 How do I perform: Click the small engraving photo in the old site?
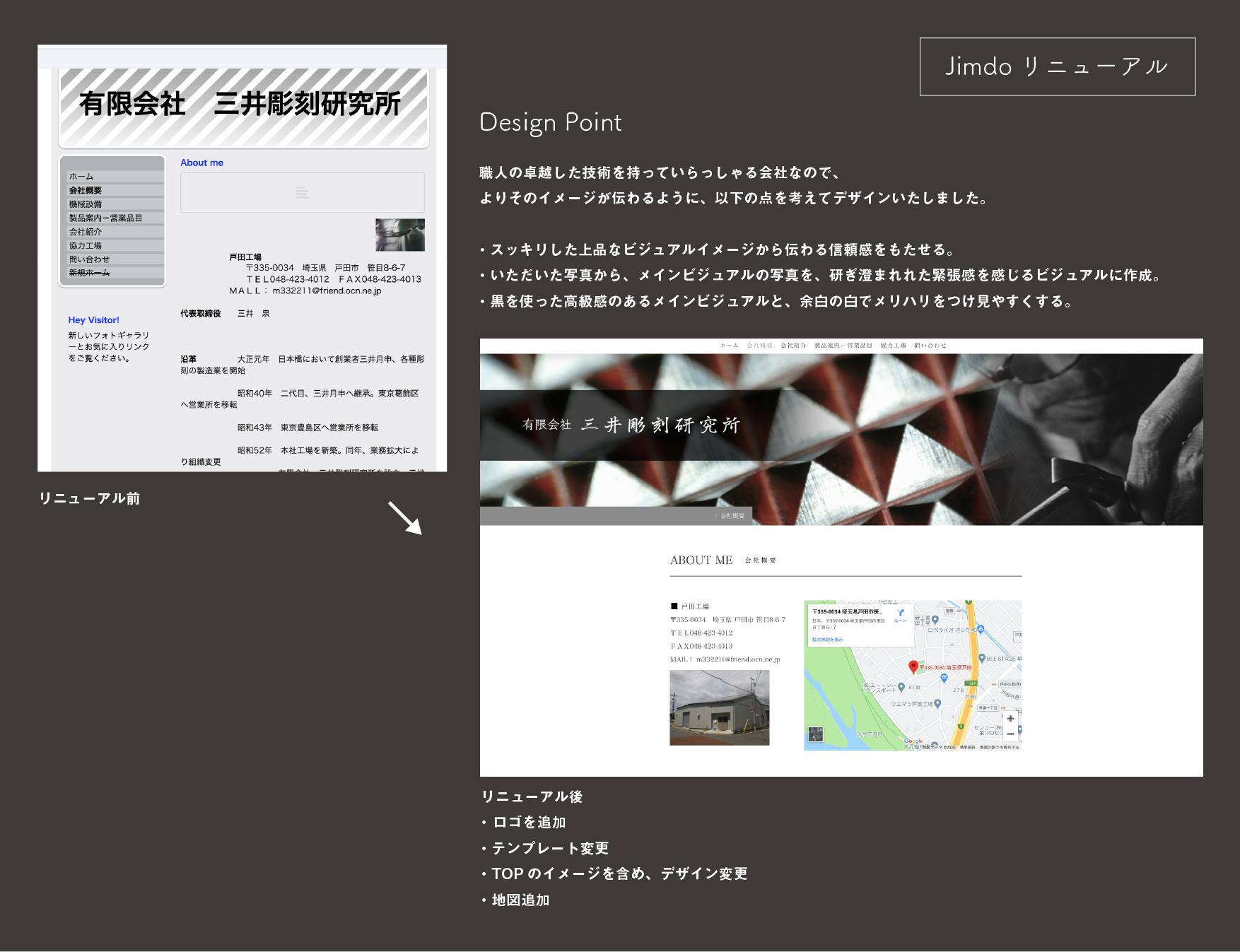[400, 235]
